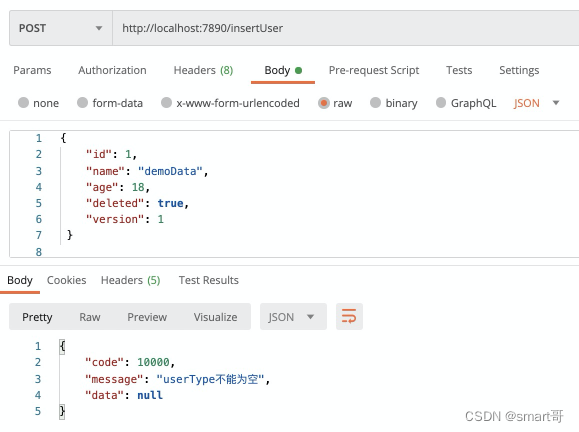
Task: Click the request URL input field
Action: pyautogui.click(x=346, y=28)
